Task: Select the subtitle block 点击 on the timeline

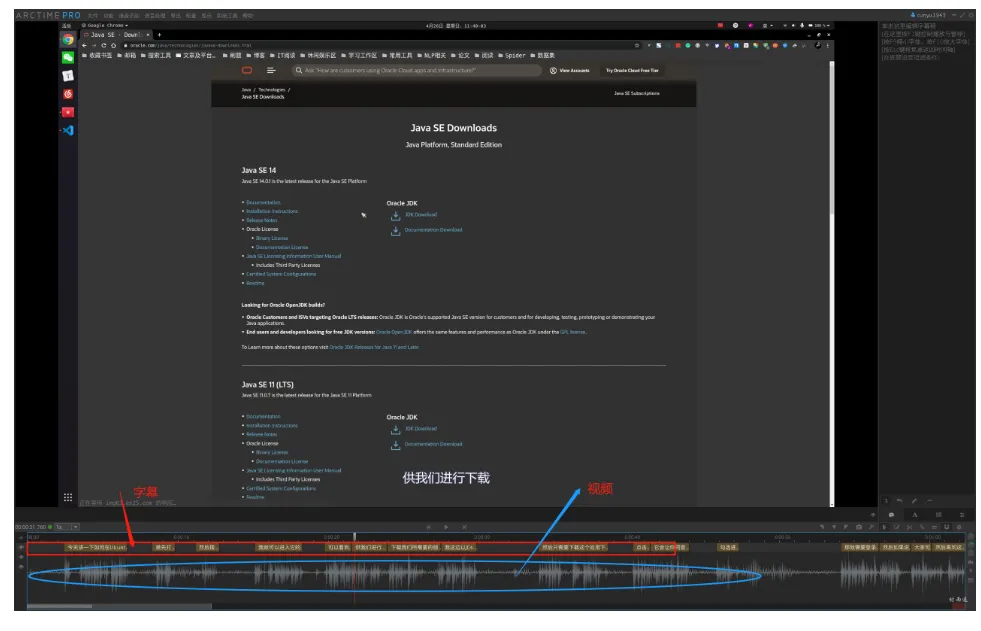Action: click(x=641, y=547)
